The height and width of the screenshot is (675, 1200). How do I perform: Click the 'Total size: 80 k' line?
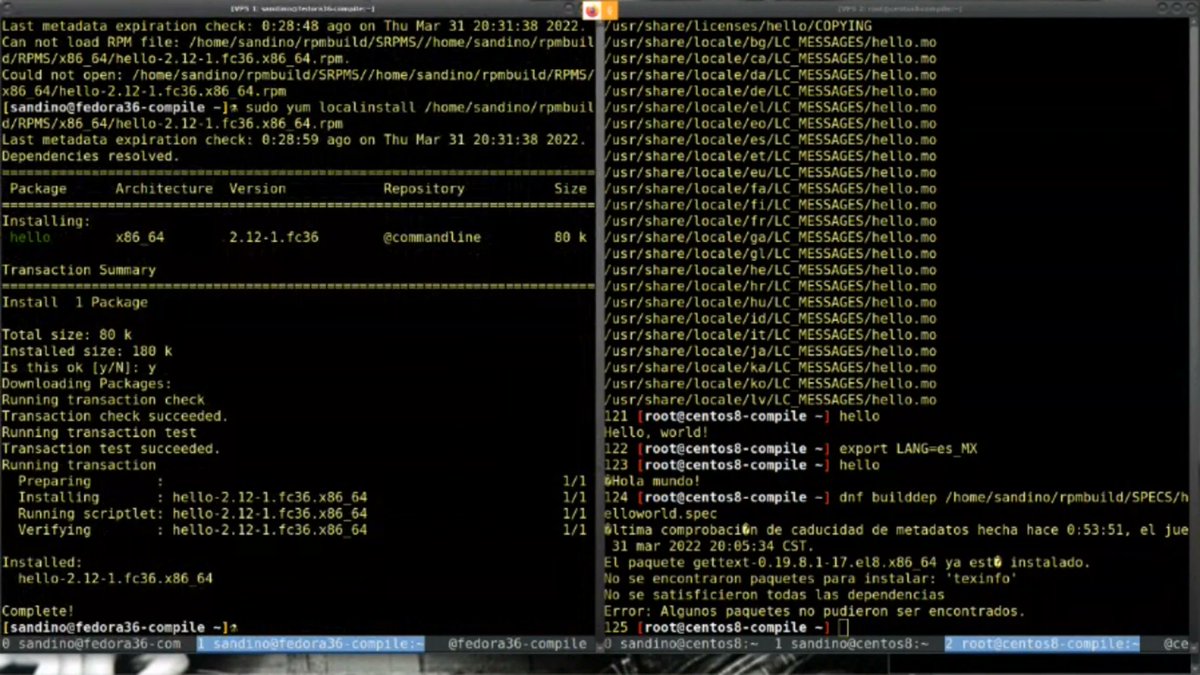tap(67, 335)
